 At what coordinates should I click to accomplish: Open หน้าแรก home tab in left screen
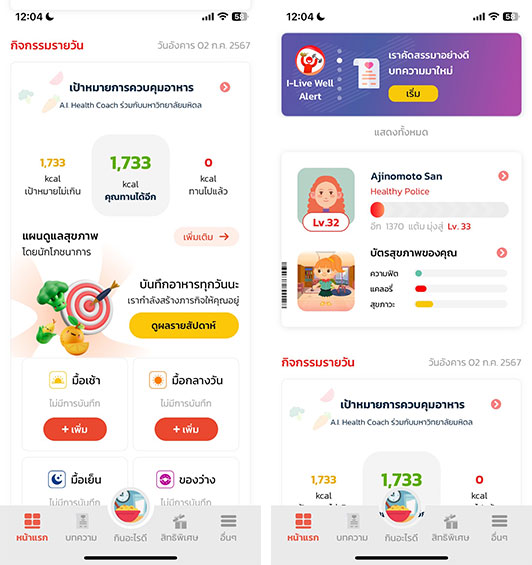[32, 527]
